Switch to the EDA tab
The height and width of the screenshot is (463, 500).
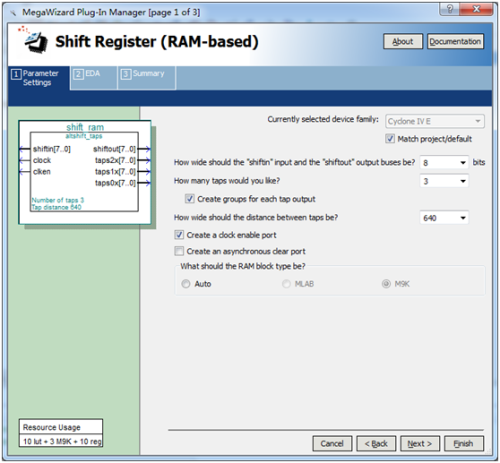94,77
